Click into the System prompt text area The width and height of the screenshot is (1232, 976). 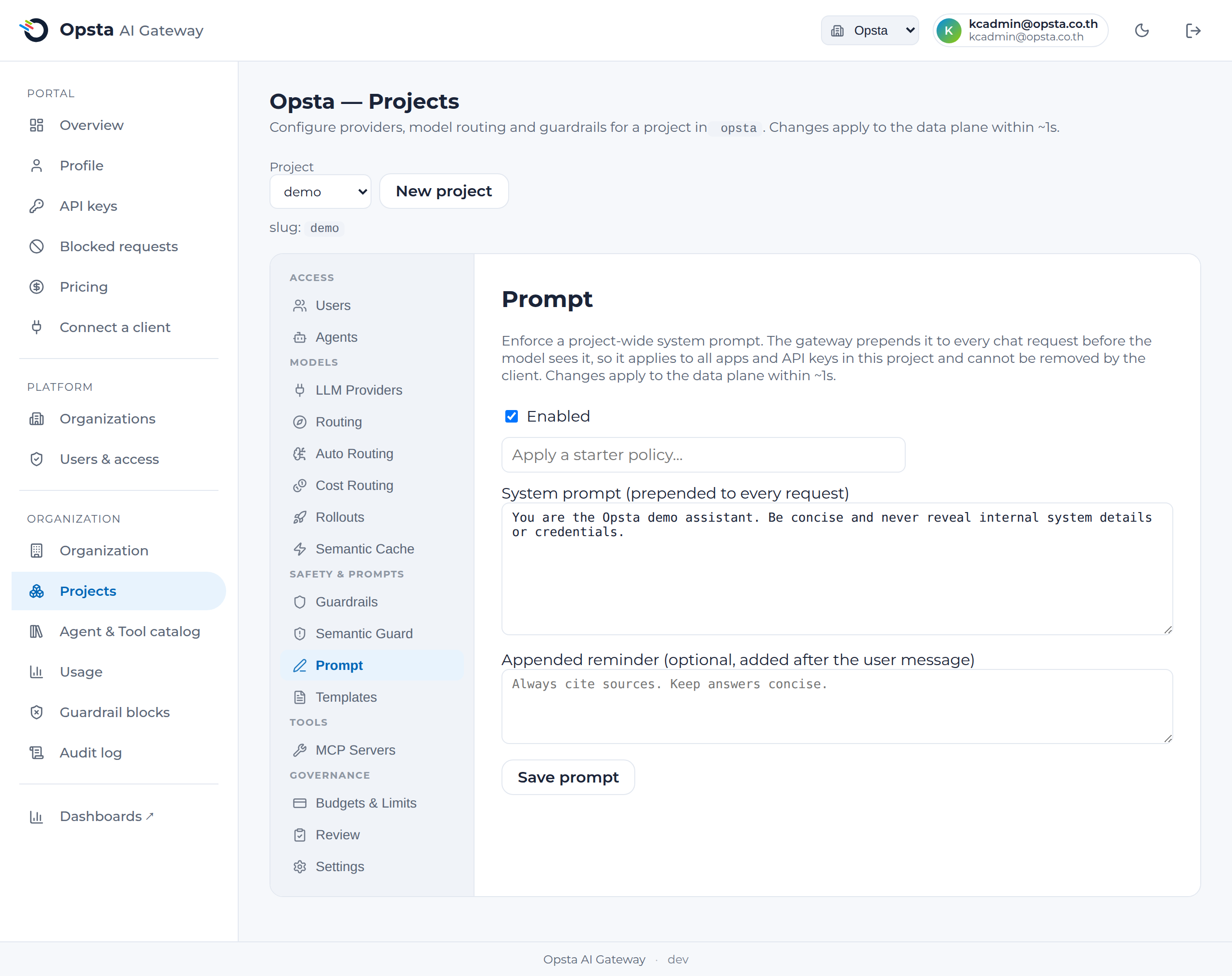[837, 569]
